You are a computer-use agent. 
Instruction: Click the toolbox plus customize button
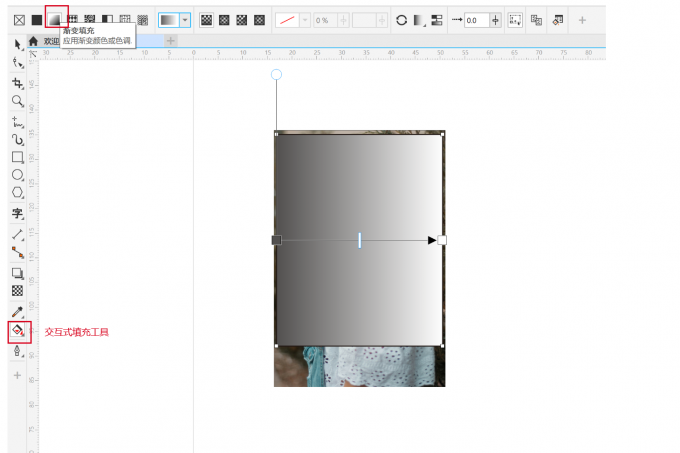[17, 375]
